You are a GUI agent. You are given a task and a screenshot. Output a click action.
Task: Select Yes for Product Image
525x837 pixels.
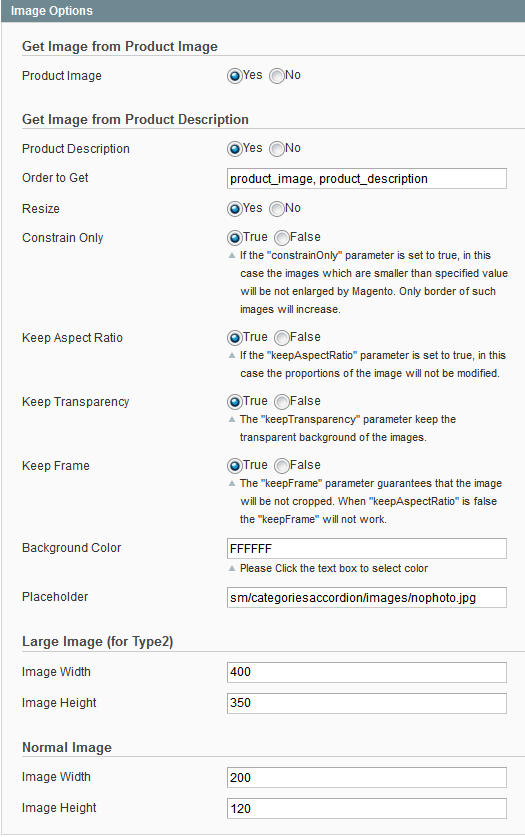click(x=235, y=76)
